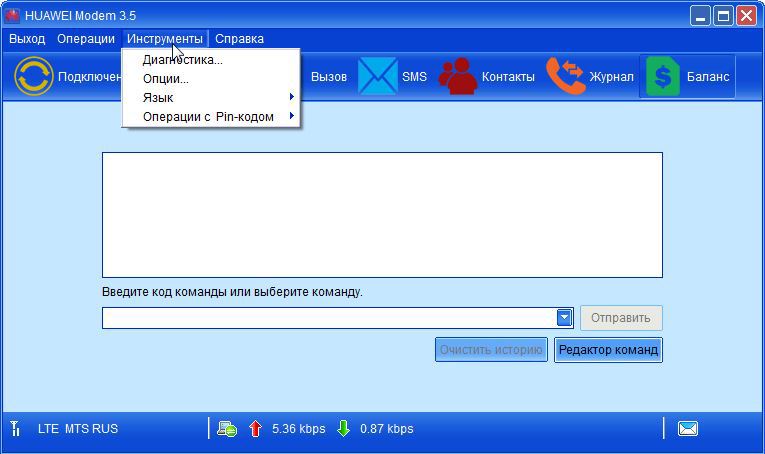The width and height of the screenshot is (765, 454).
Task: Click the Huawei logo in the title bar
Action: [12, 15]
